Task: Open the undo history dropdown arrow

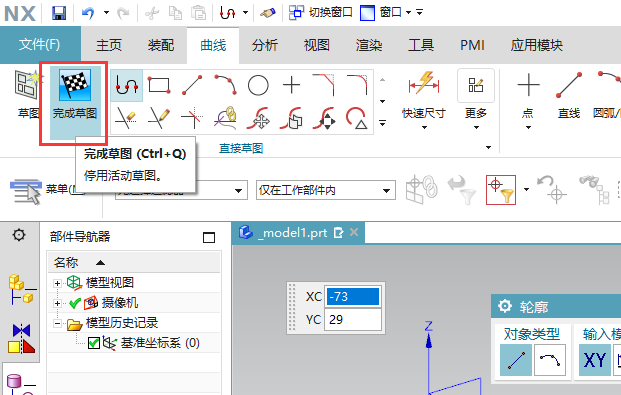Action: click(x=106, y=13)
